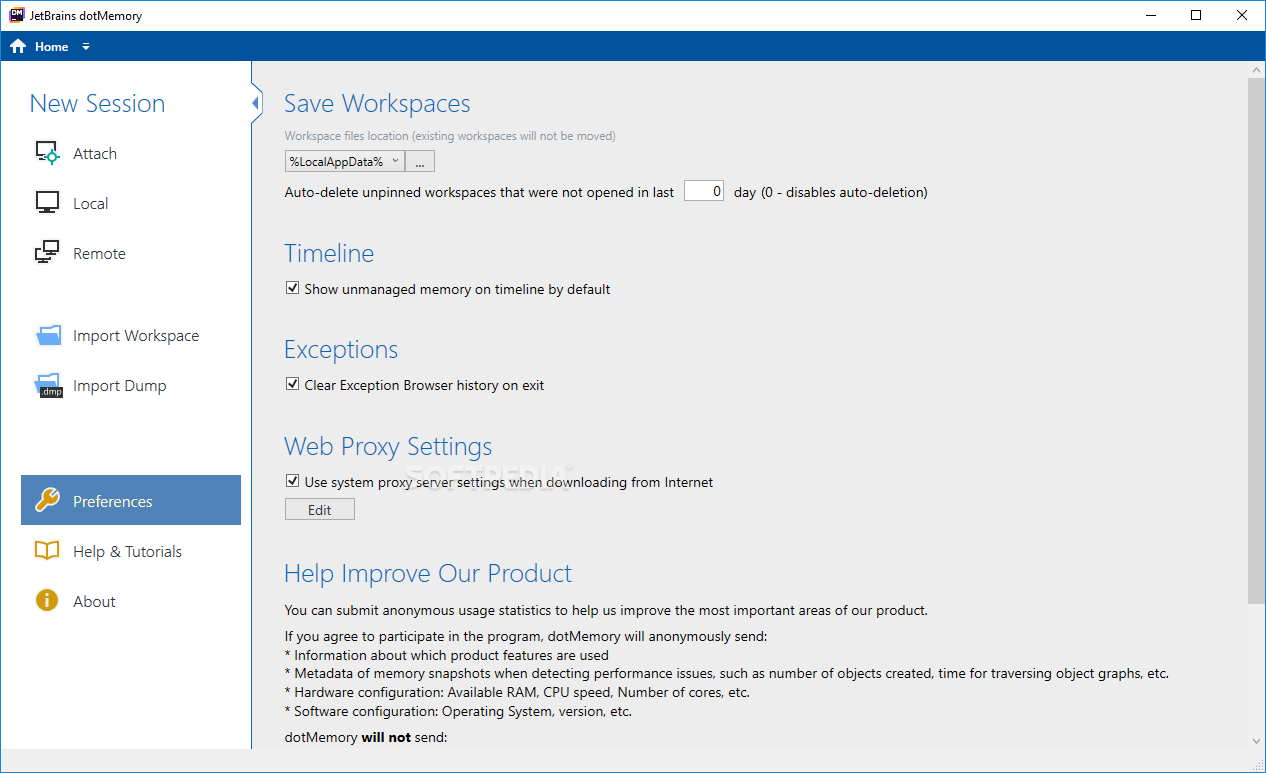Toggle Show unmanaged memory on timeline checkbox

[292, 288]
